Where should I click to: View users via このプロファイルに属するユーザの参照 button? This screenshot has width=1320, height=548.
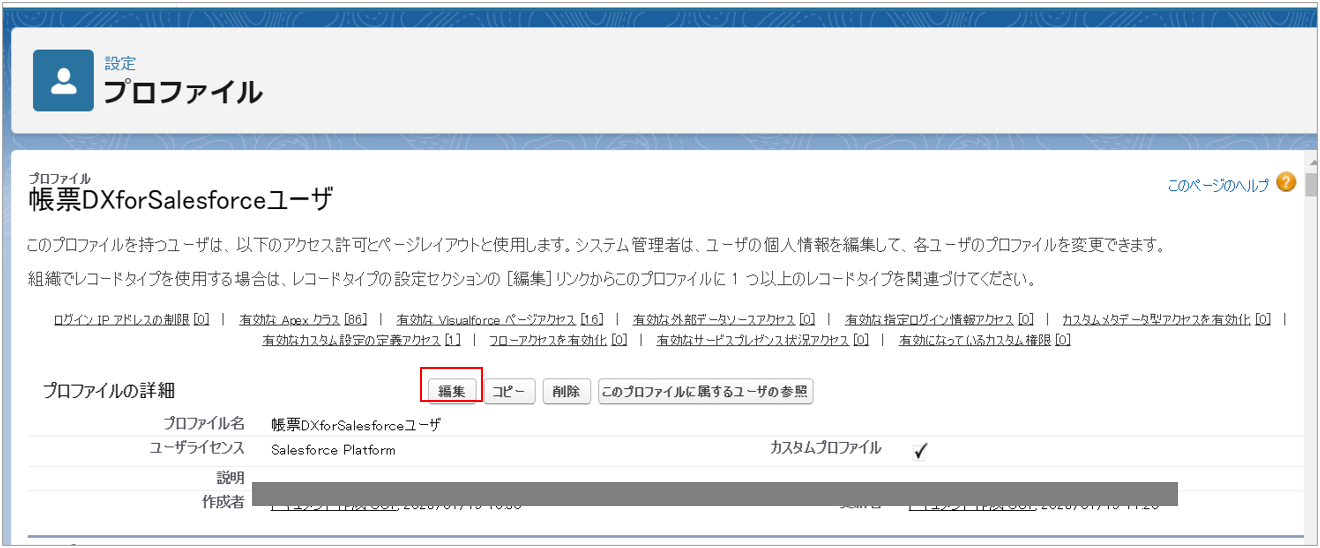705,392
